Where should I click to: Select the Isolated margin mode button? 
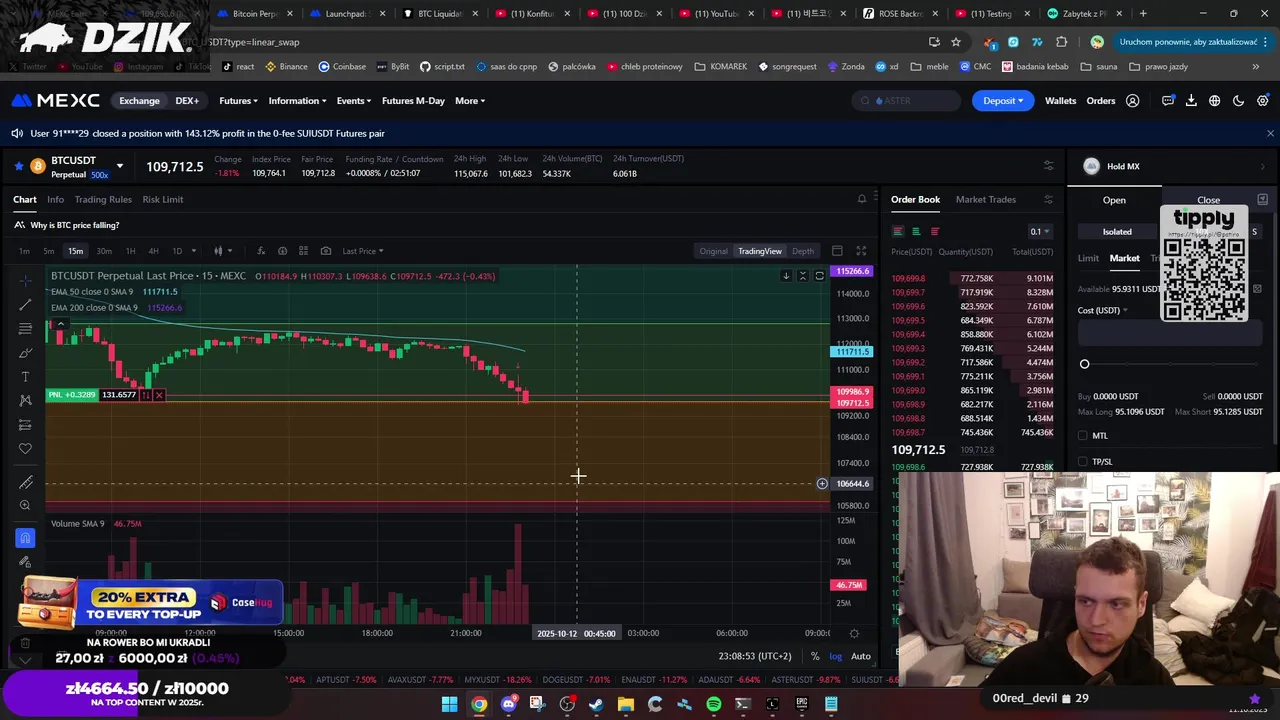coord(1117,232)
